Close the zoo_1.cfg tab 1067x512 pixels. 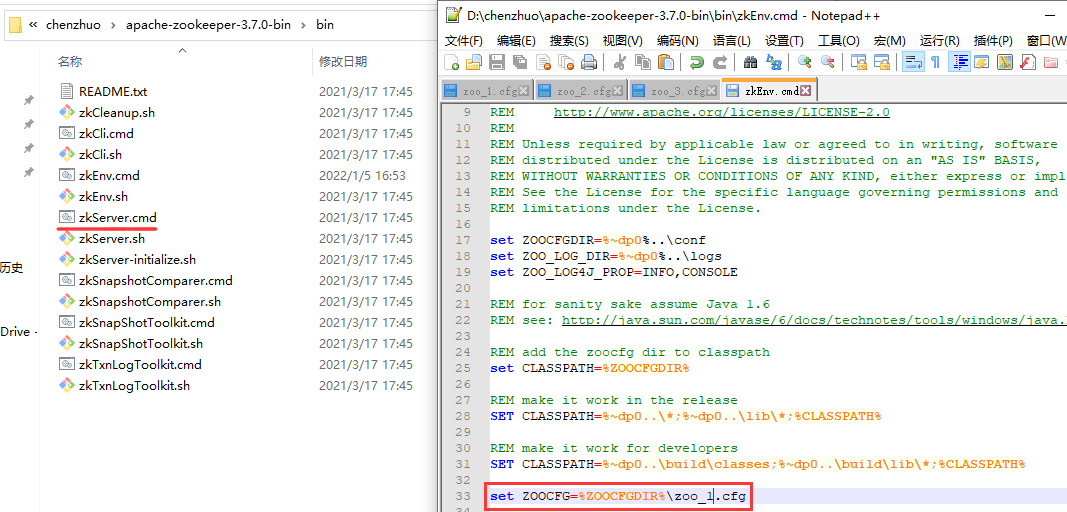(x=524, y=91)
